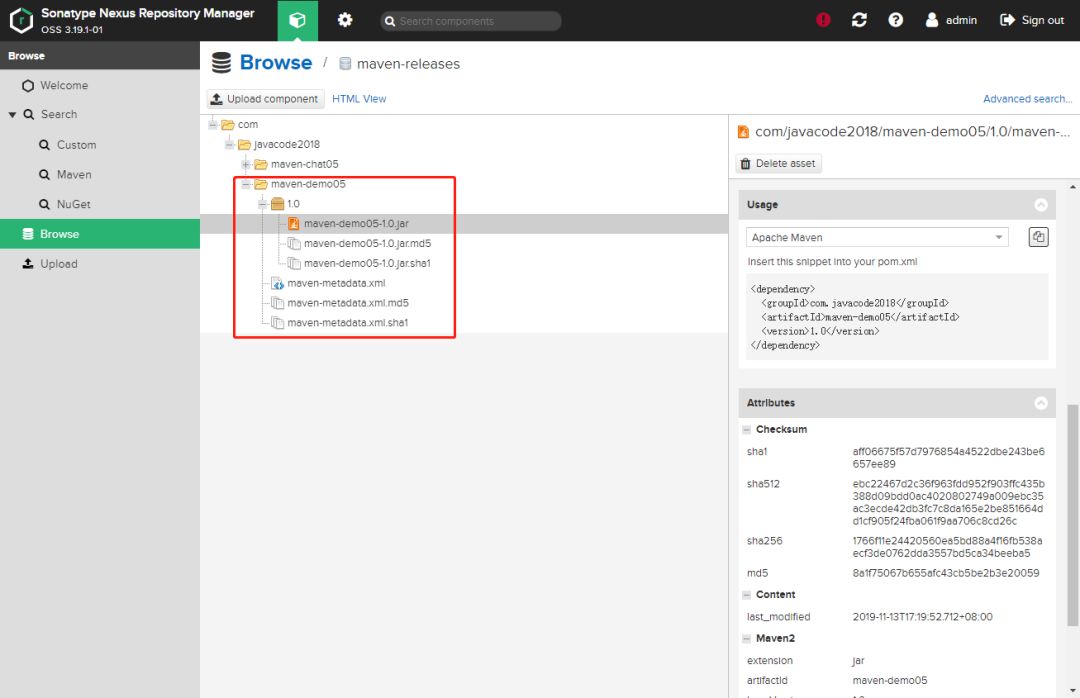Screen dimensions: 1080x698
Task: Open the Browse cube icon in header
Action: (298, 20)
